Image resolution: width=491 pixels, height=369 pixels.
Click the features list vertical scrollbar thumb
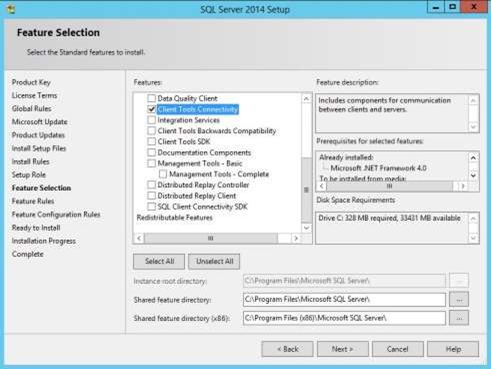tap(306, 190)
